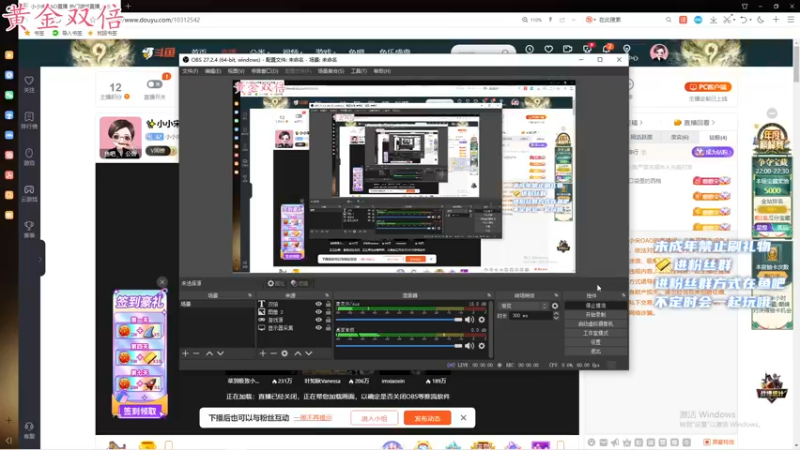Click the 'don't remind again' link
This screenshot has height=450, width=800.
click(313, 418)
